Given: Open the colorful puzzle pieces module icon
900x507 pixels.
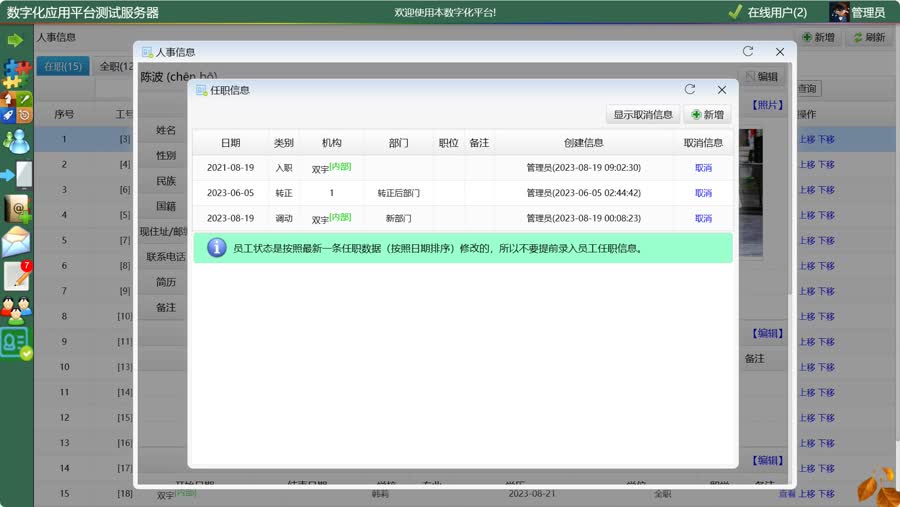Looking at the screenshot, I should point(16,73).
